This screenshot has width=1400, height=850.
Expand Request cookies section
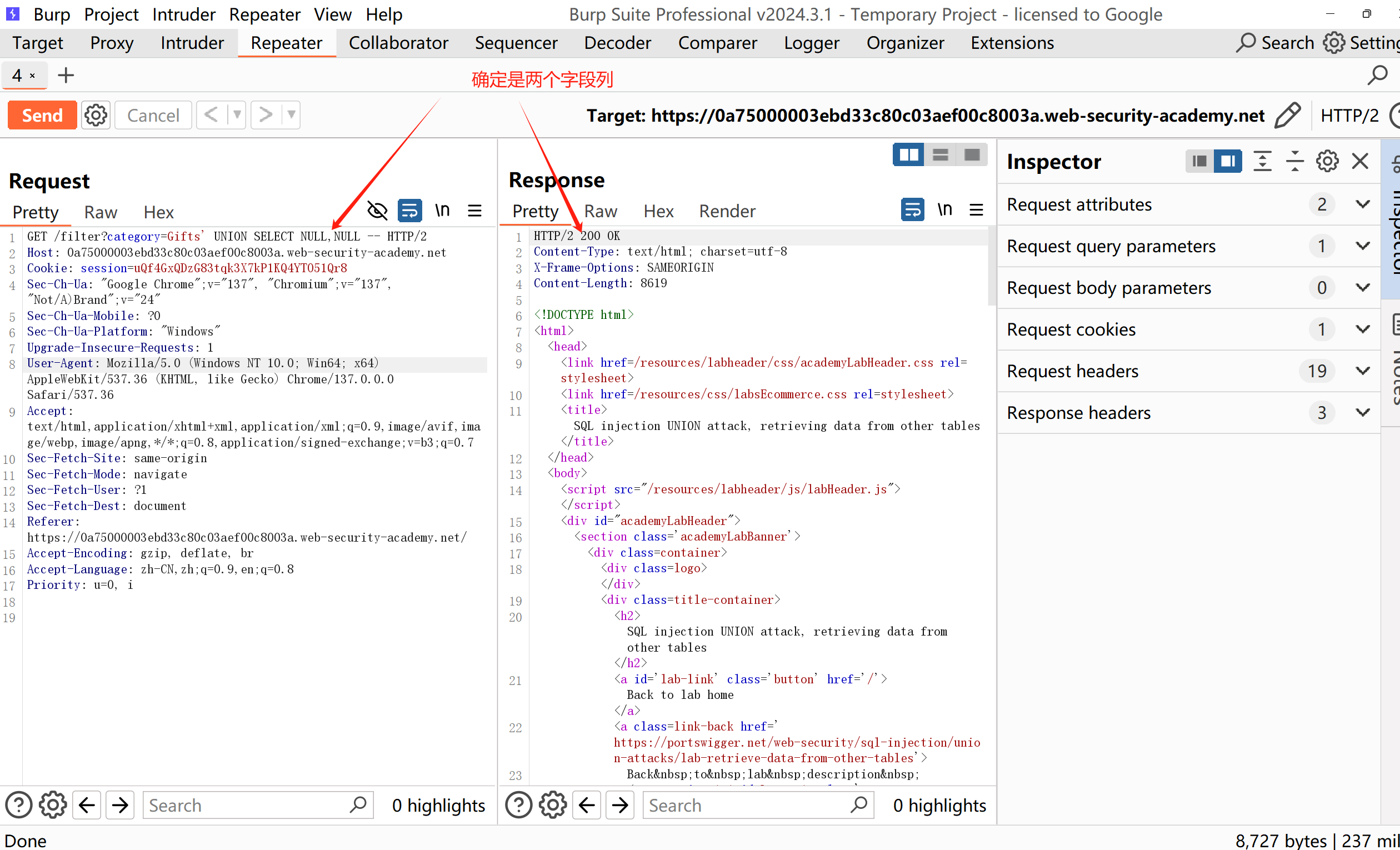1362,329
